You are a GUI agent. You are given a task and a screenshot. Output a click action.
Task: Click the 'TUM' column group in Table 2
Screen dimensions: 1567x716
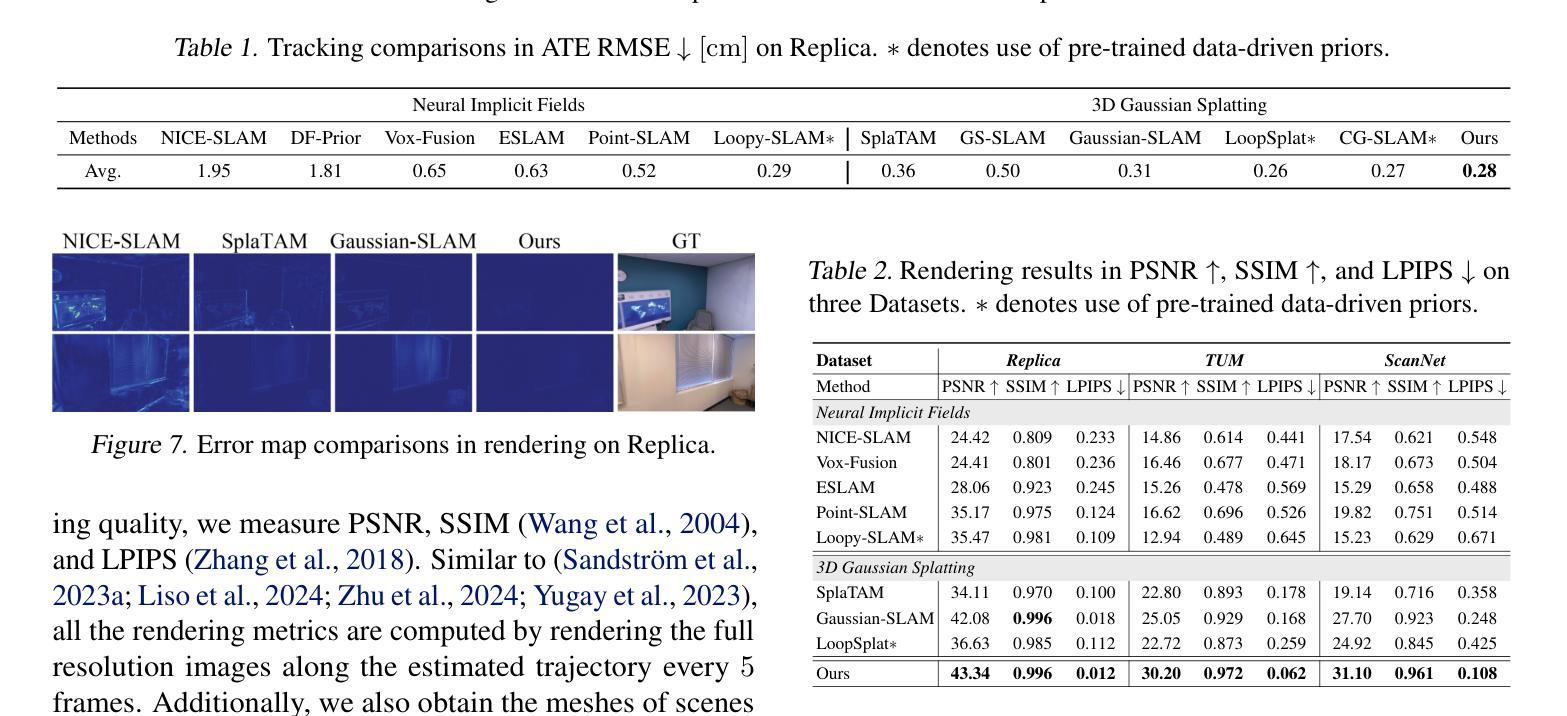coord(1223,360)
